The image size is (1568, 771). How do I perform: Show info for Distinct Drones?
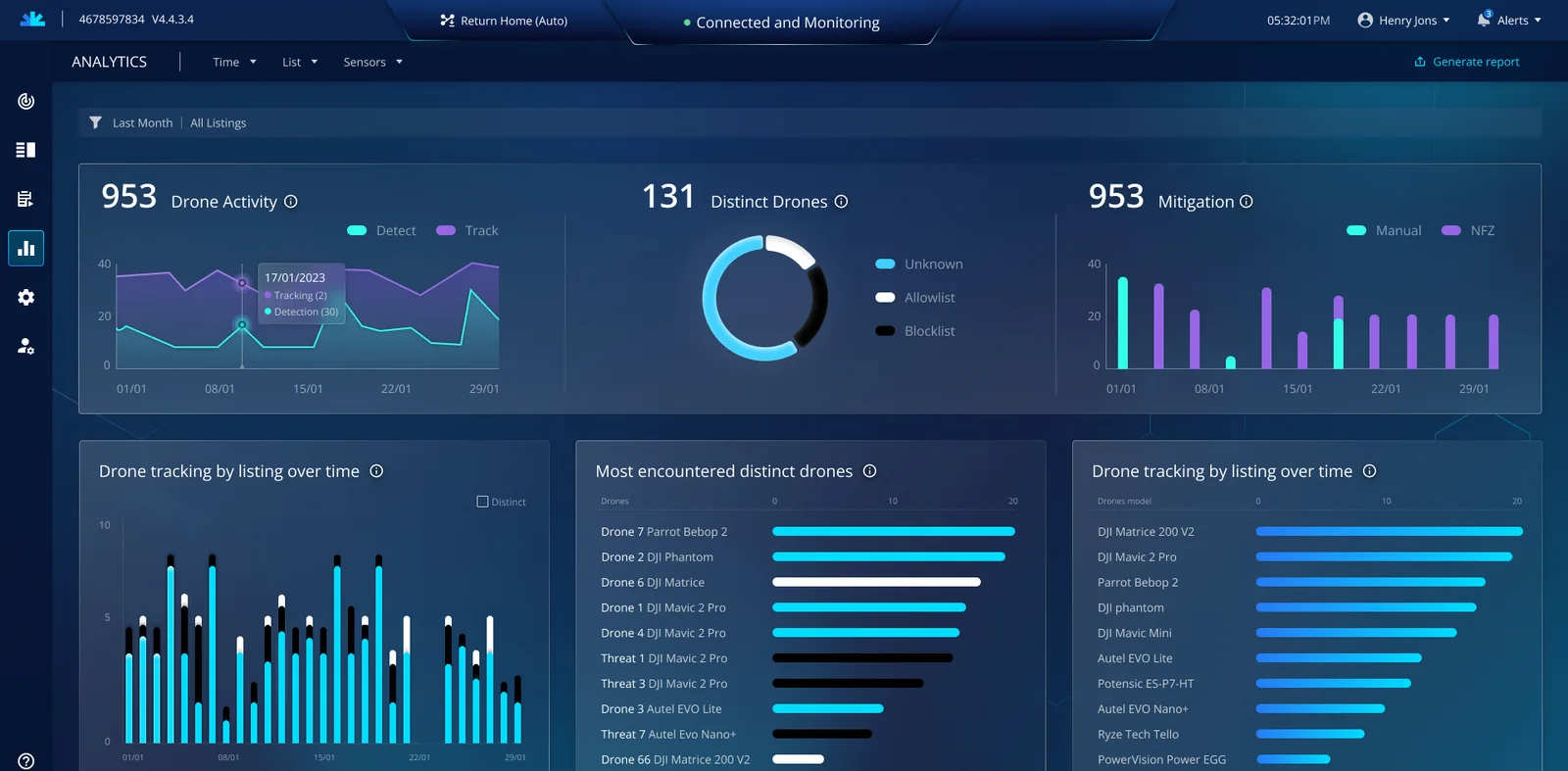coord(841,201)
